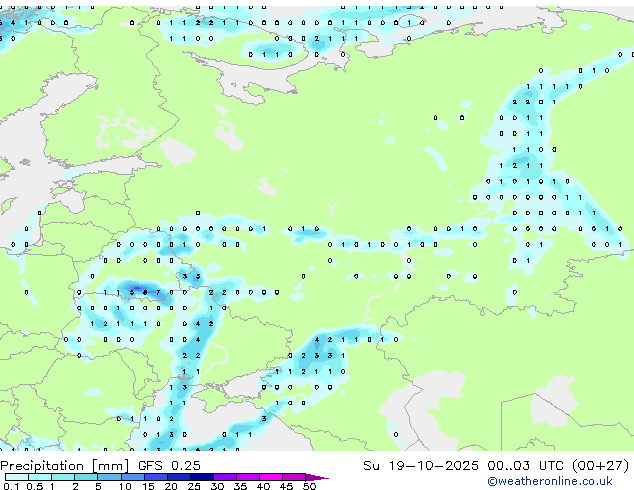
Task: Click the legend label '45'
Action: 286,486
